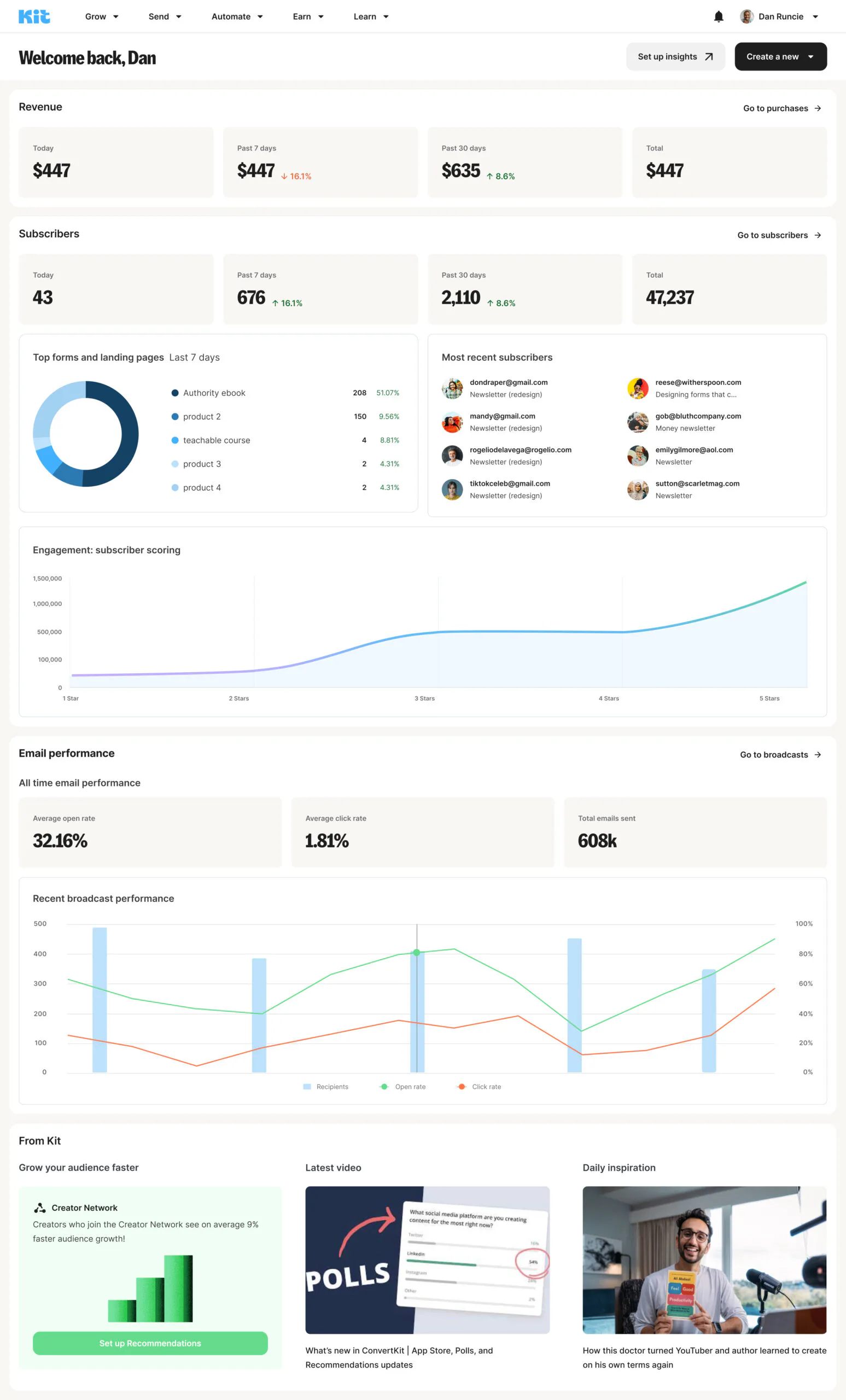Toggle the Recipients legend item
Viewport: 846px width, 1400px height.
click(325, 1086)
